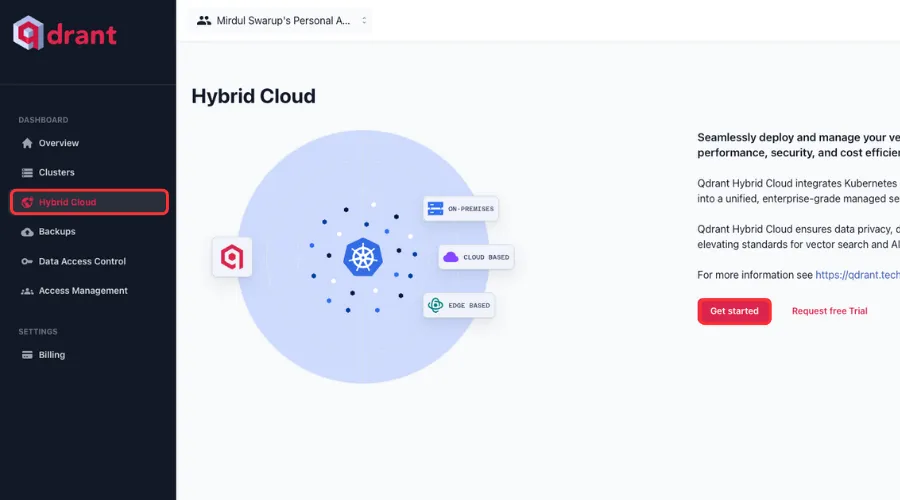Click the EDGE BASED label text
Viewport: 900px width, 500px height.
pyautogui.click(x=469, y=305)
